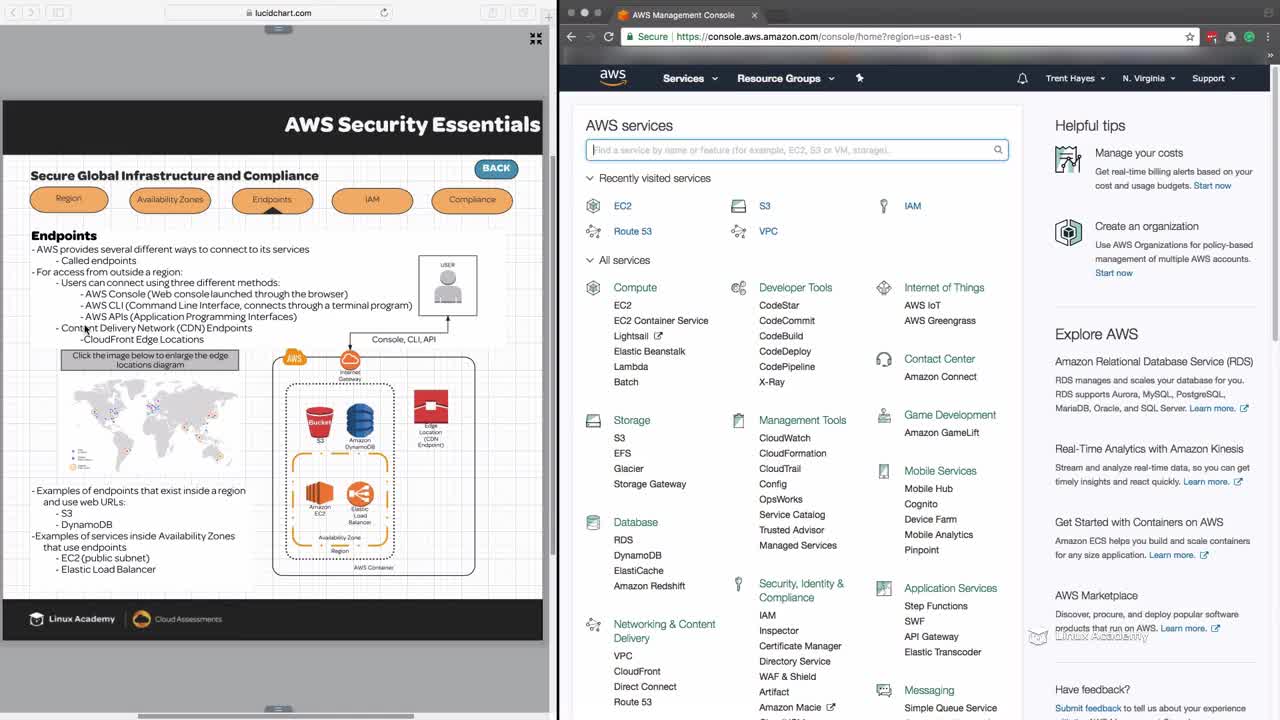Open DynamoDB in the AWS Database list
The image size is (1280, 720).
point(638,555)
